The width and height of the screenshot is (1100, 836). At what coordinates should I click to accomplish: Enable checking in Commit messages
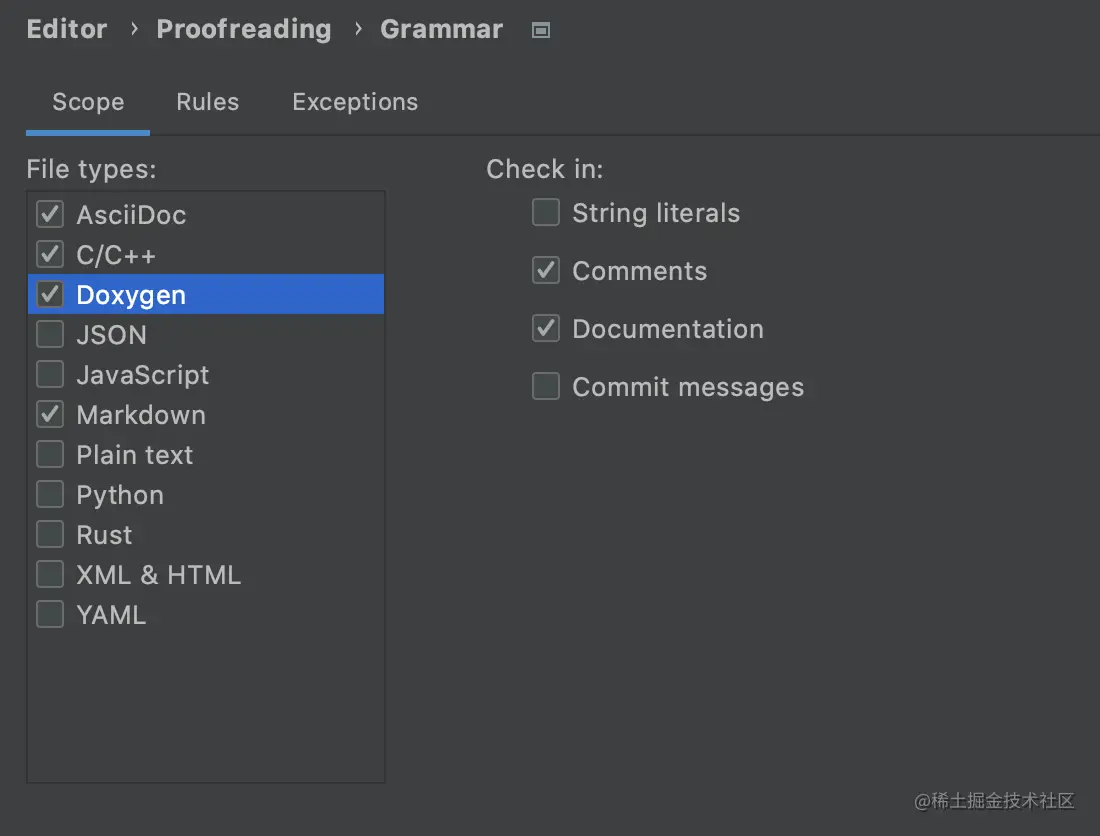click(546, 386)
